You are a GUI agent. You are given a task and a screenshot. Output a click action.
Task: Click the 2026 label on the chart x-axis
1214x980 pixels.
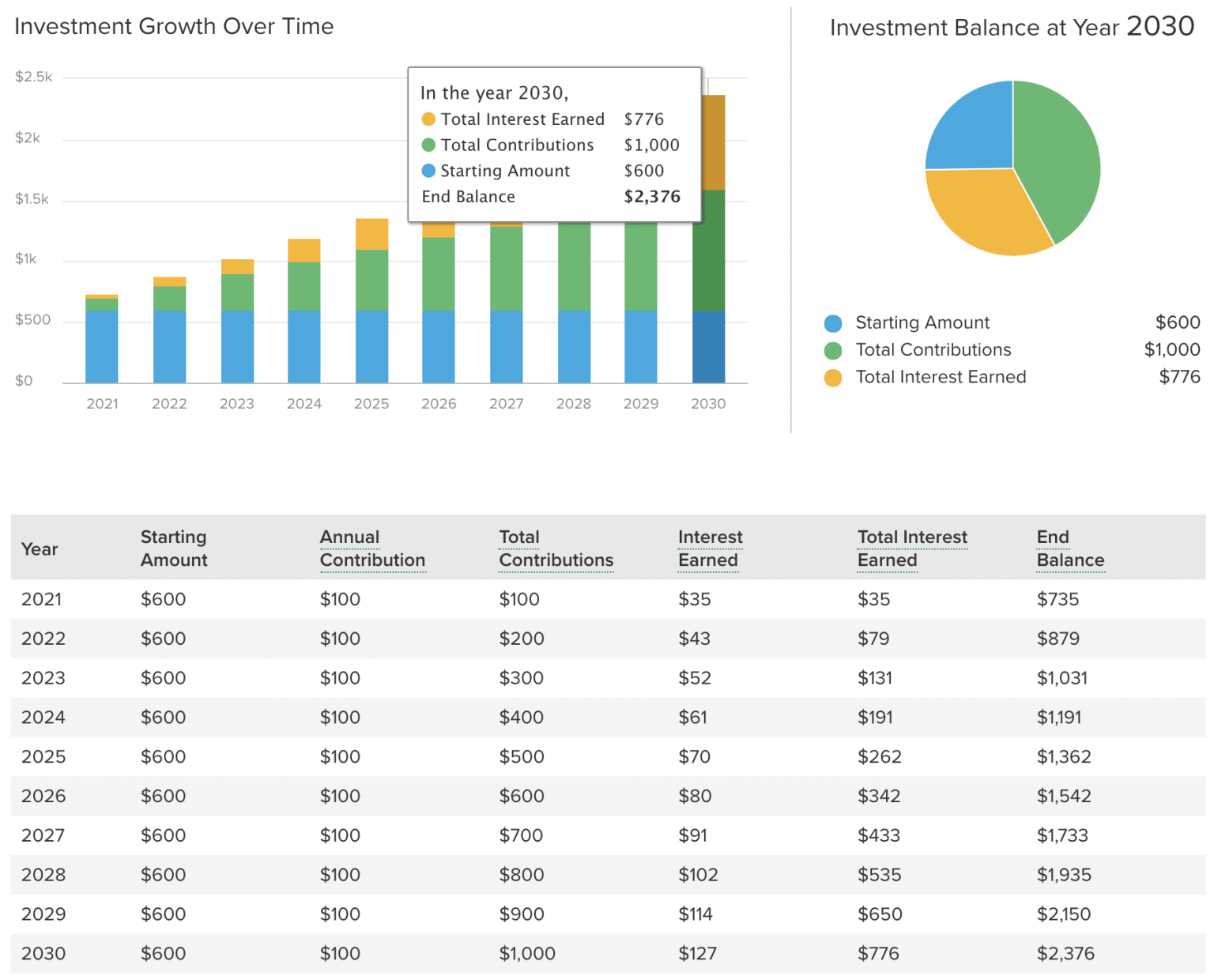(x=439, y=404)
